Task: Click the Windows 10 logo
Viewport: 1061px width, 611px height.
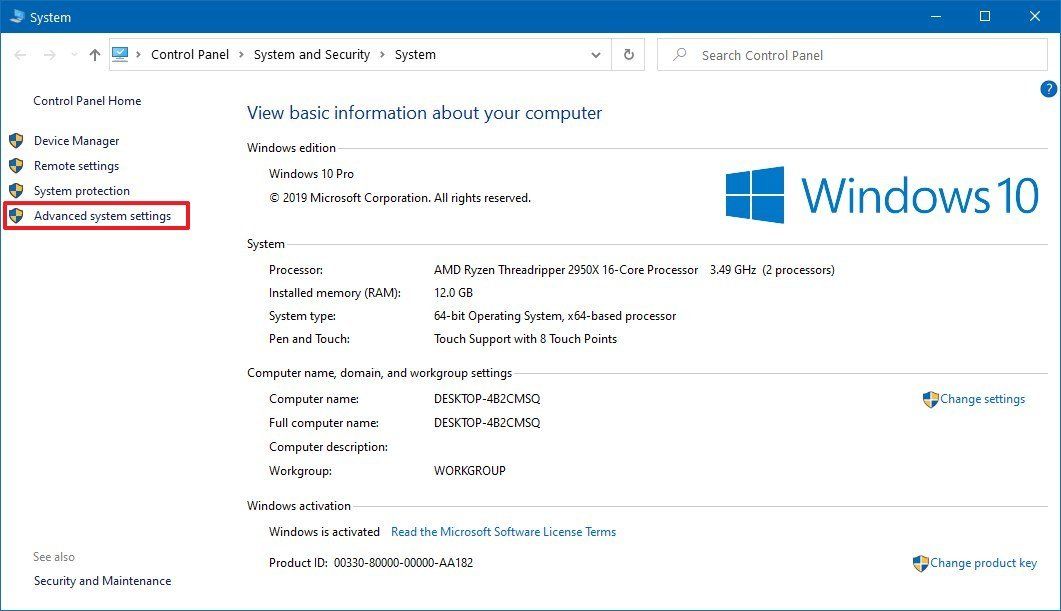Action: [x=882, y=195]
